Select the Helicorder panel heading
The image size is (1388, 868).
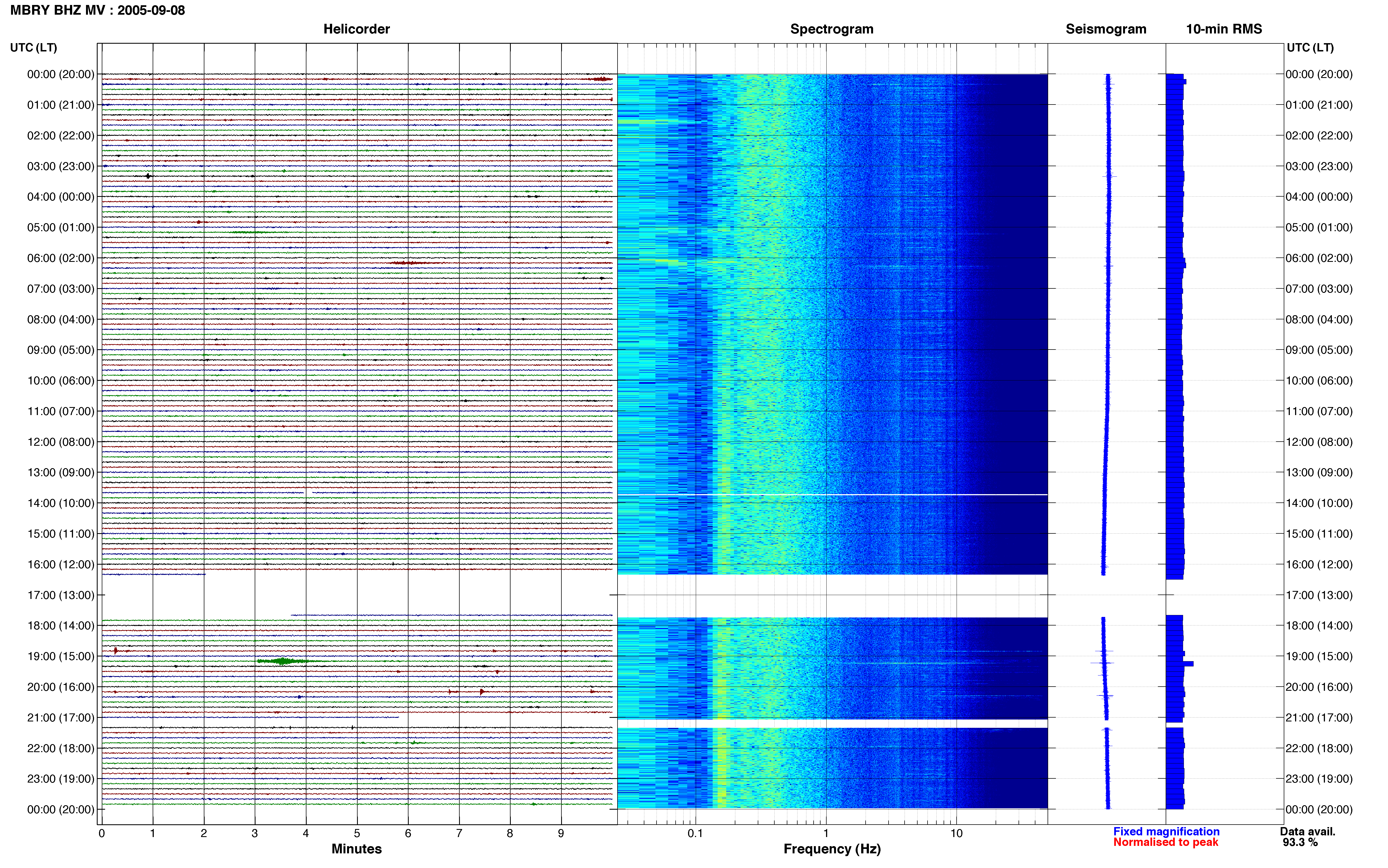[356, 29]
